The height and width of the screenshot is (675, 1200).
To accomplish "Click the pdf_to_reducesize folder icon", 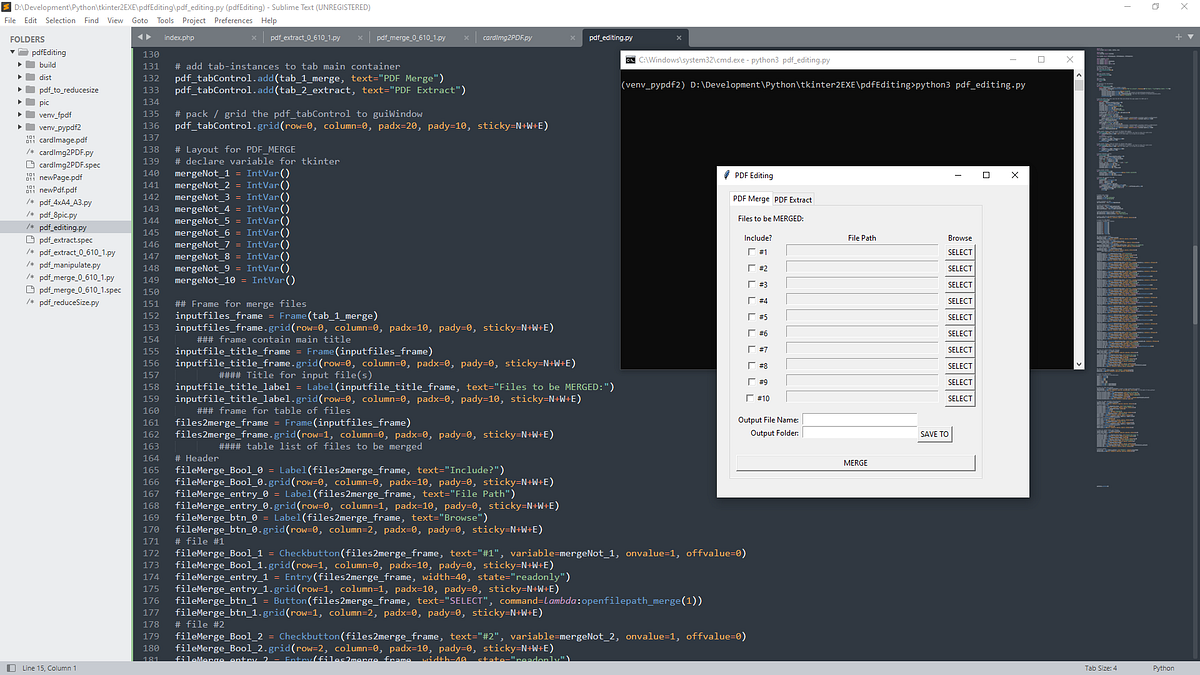I will (31, 89).
